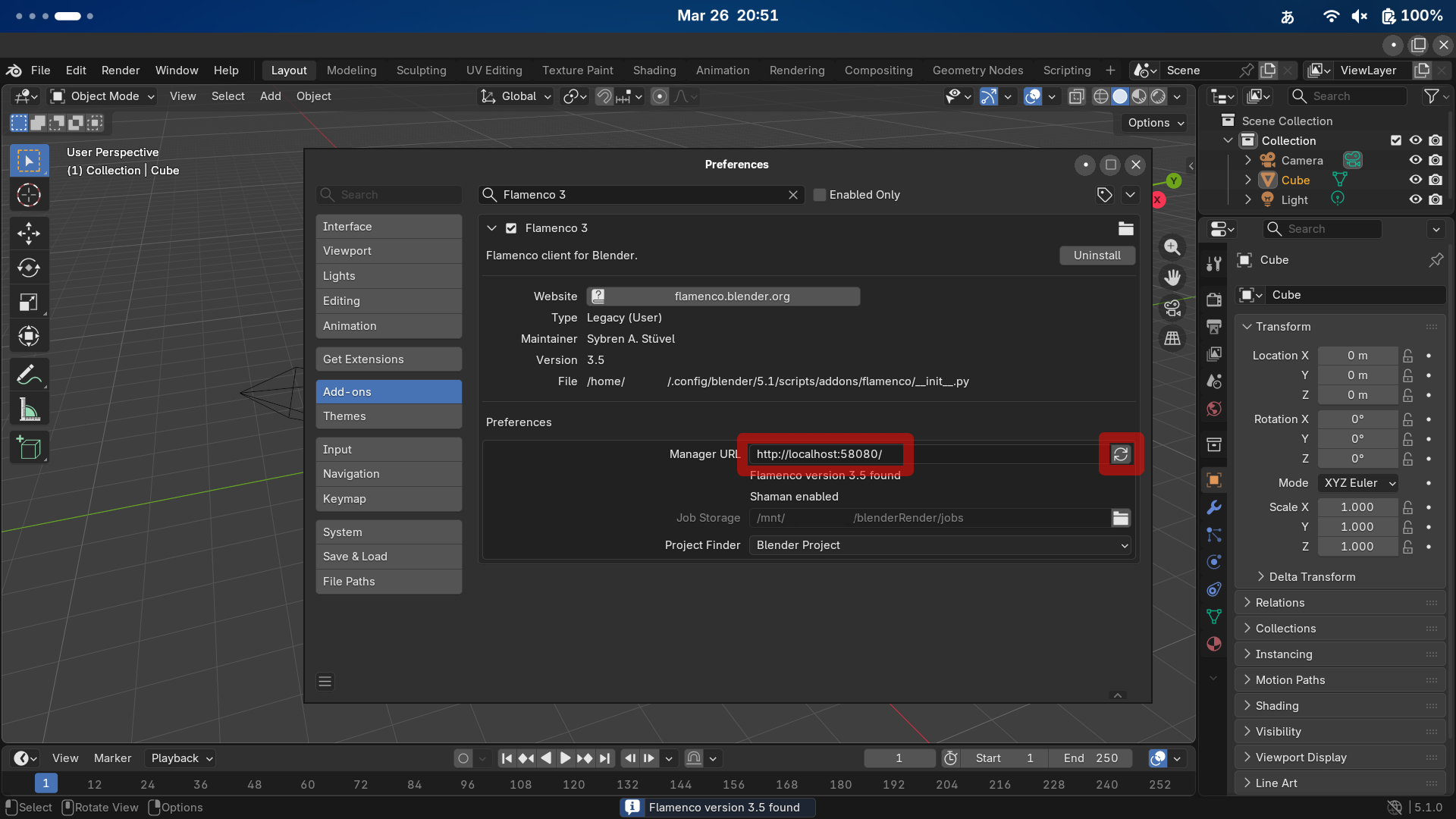Open the Flamenco add-on folder icon

coord(1125,228)
